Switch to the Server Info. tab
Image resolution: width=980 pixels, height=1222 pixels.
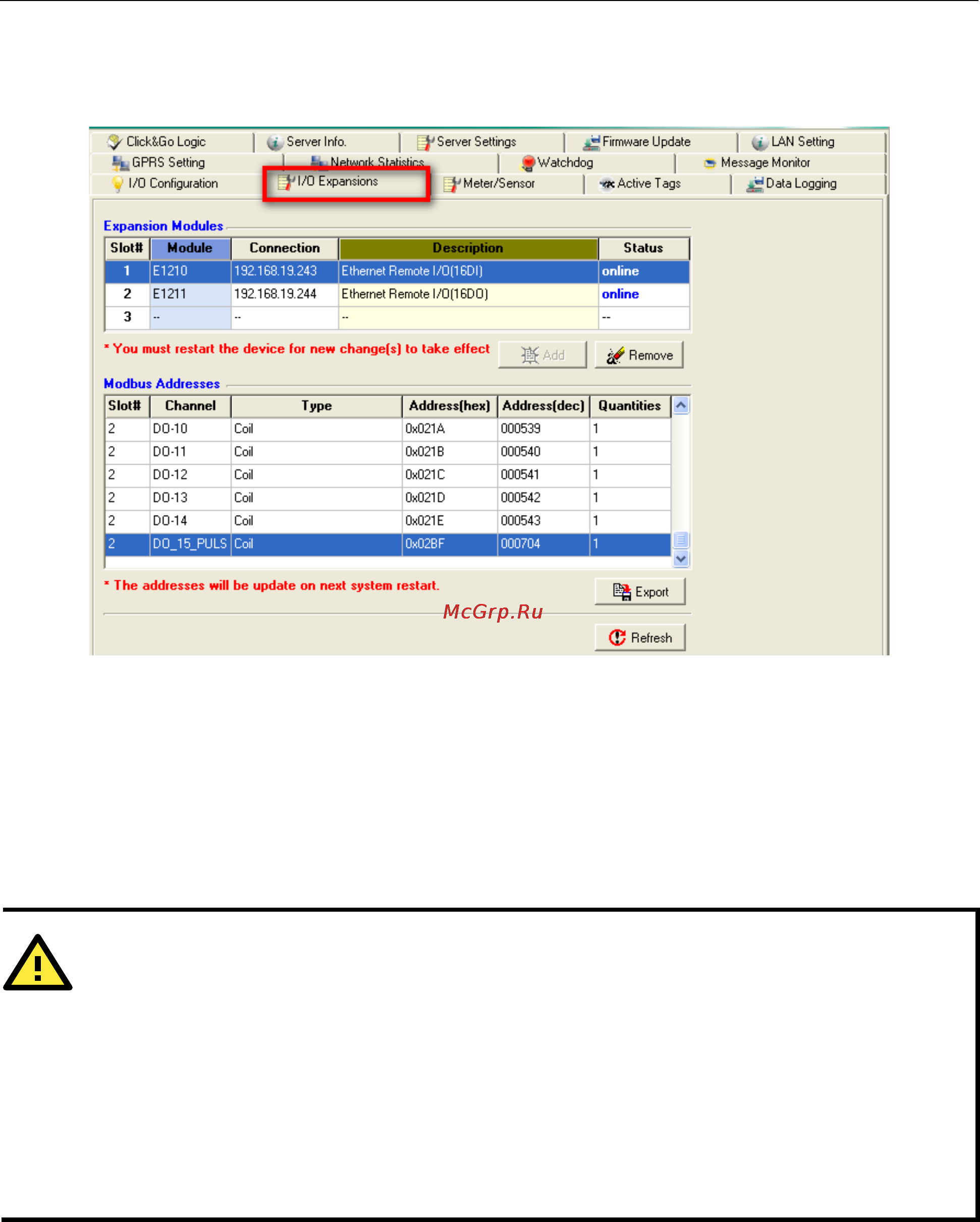coord(326,142)
